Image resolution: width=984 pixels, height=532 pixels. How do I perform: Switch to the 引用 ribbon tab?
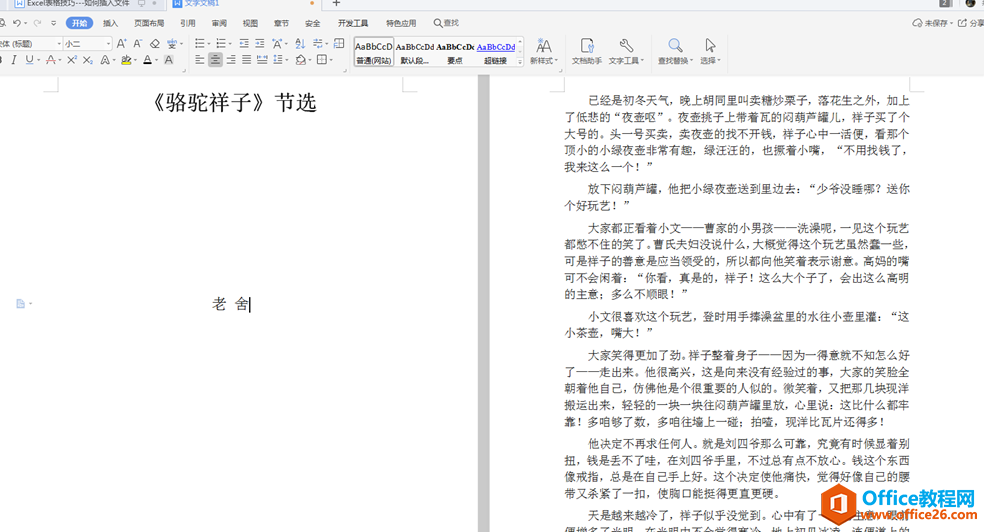(188, 23)
